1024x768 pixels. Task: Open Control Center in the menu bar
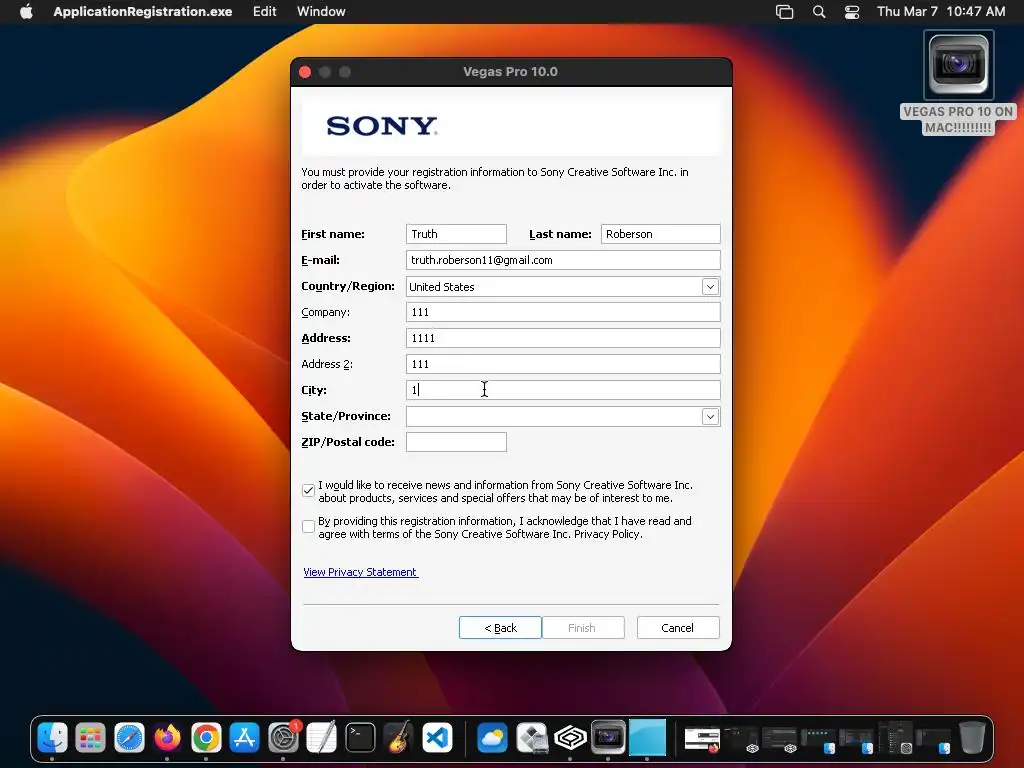pyautogui.click(x=852, y=12)
